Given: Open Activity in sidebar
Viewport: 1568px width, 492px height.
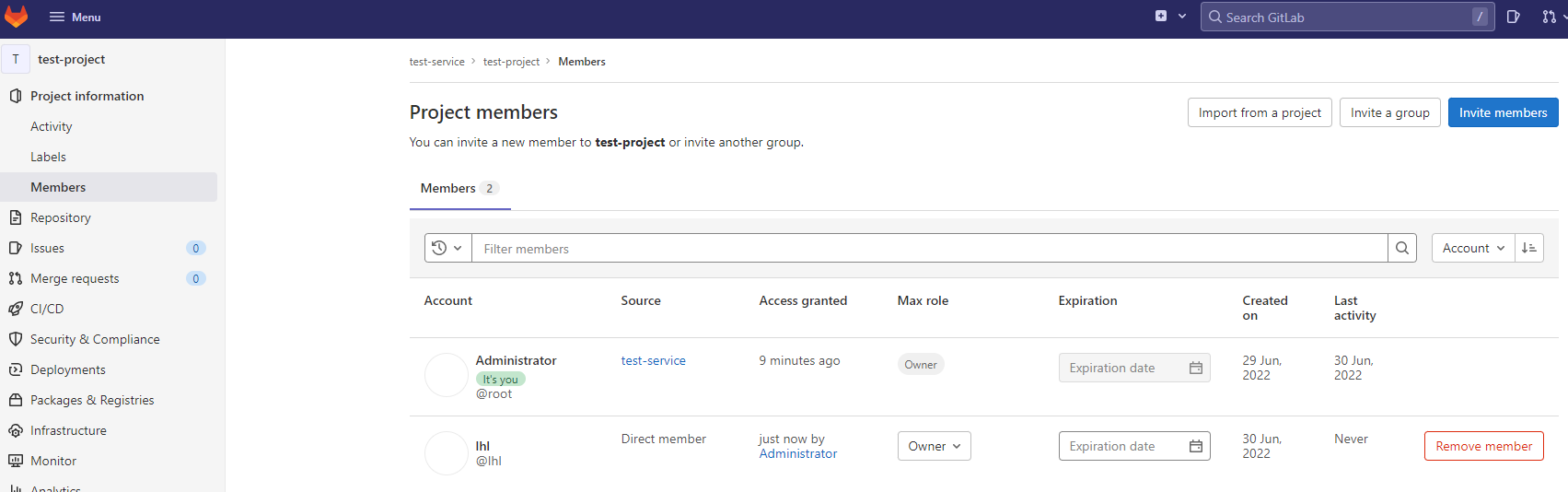Looking at the screenshot, I should coord(52,126).
